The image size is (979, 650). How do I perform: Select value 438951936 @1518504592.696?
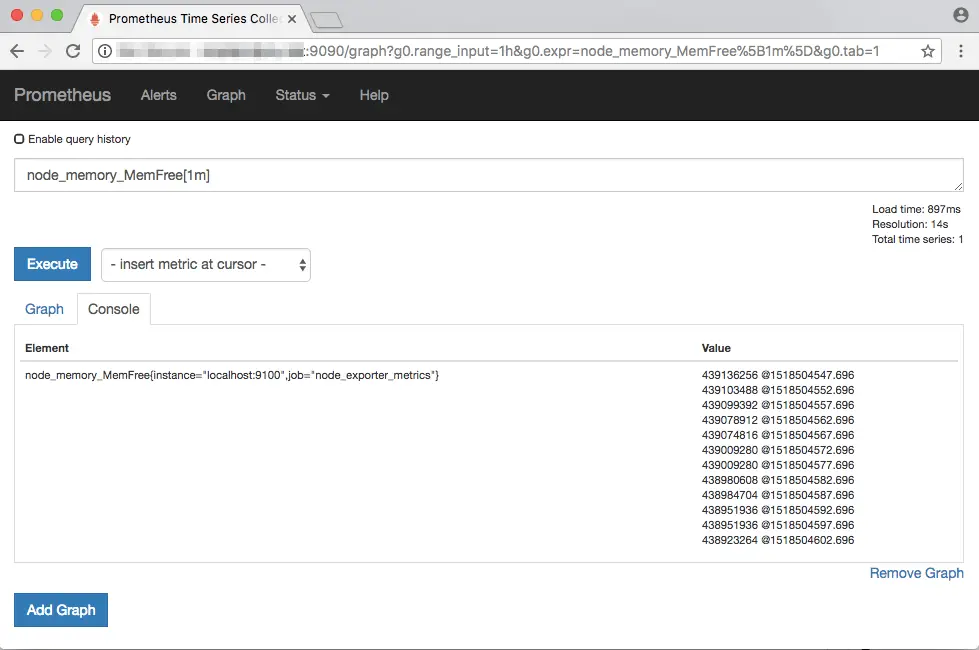pyautogui.click(x=778, y=510)
